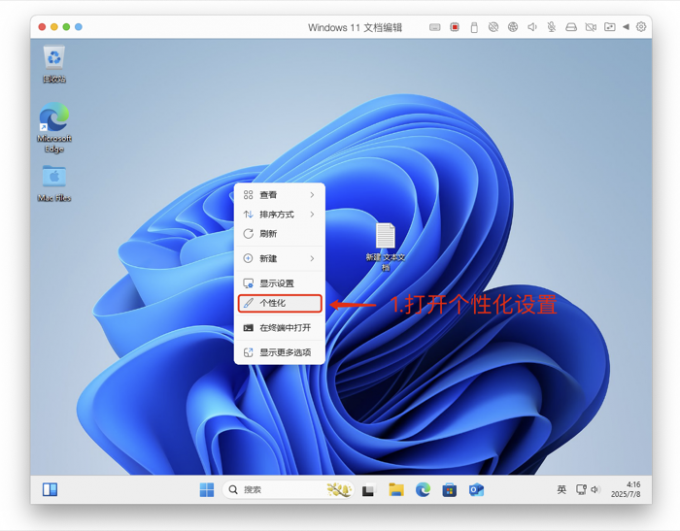Open the hard disk drive icon
This screenshot has width=680, height=531.
pos(571,27)
